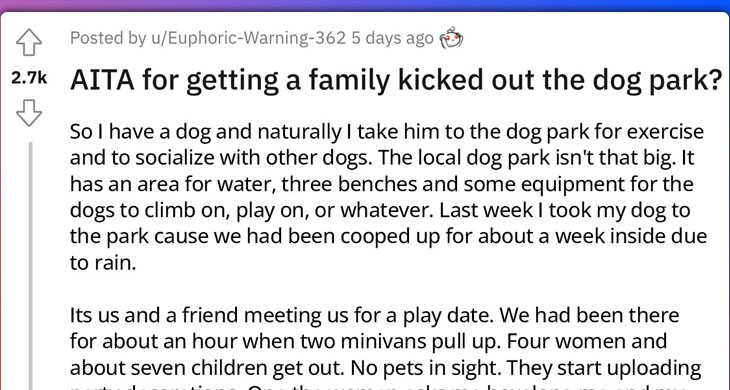Open u/Euphoric-Warning-362 user profile
The width and height of the screenshot is (730, 390).
click(248, 38)
